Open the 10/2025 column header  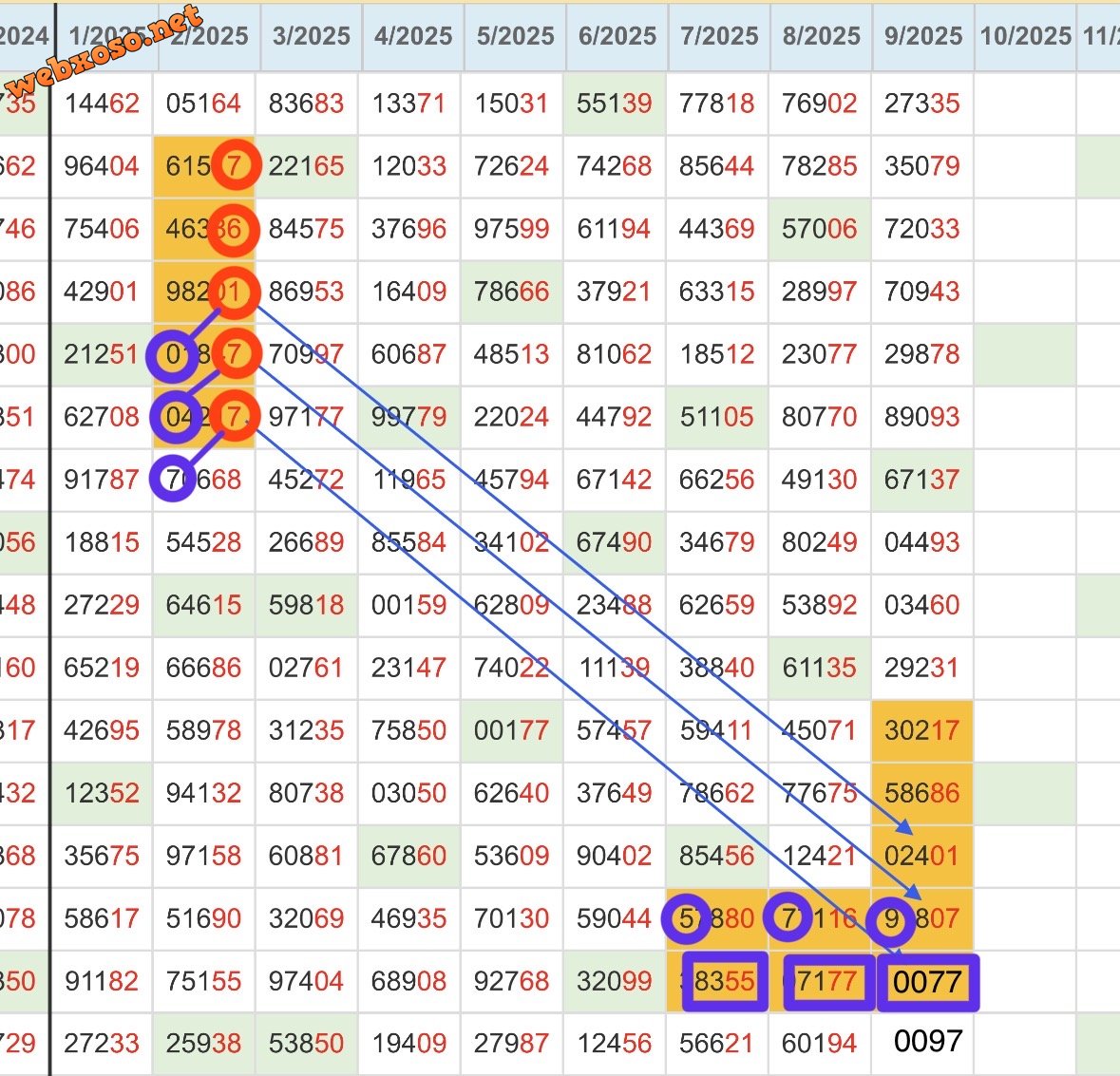(x=1025, y=36)
